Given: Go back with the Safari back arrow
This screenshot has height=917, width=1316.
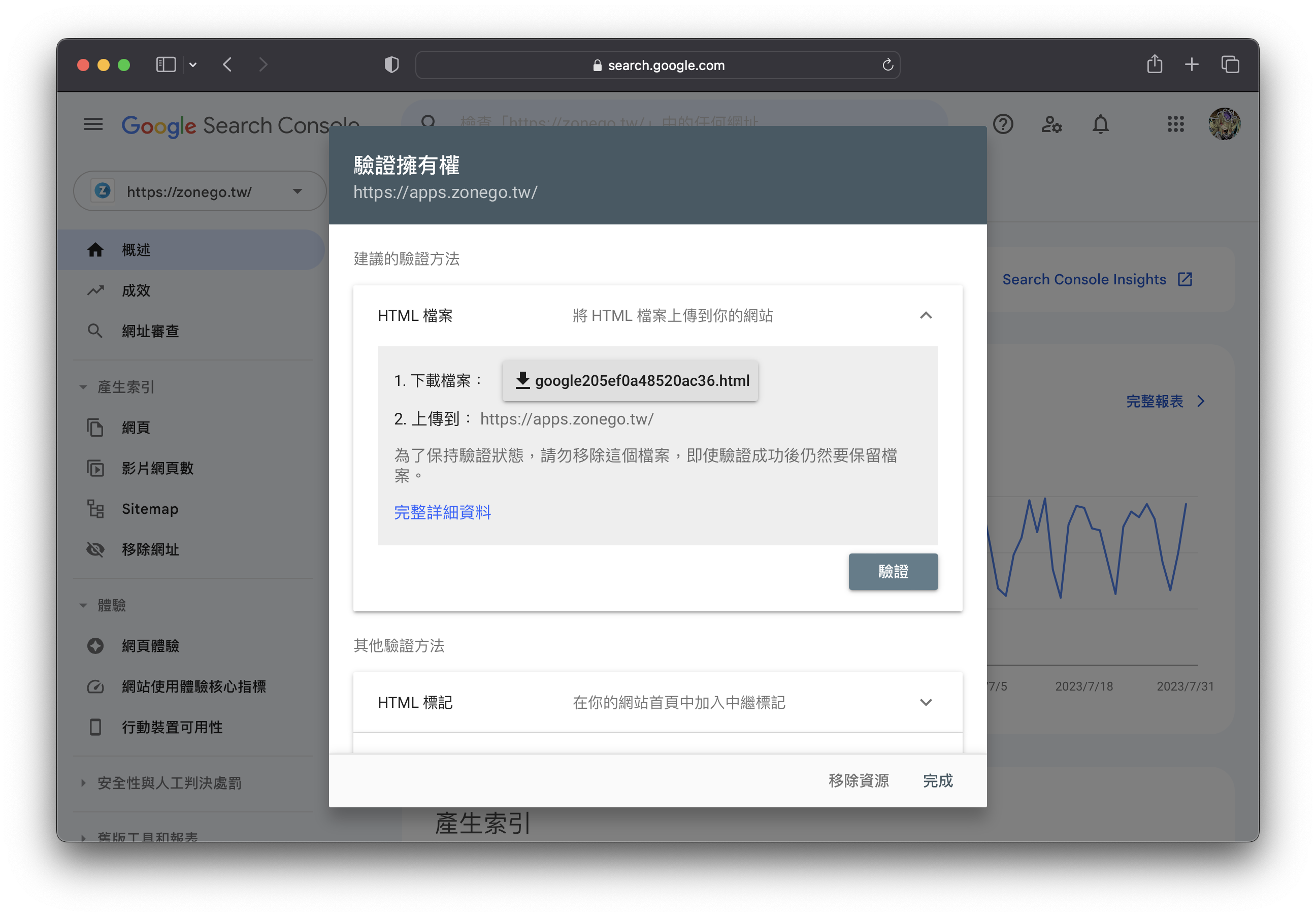Looking at the screenshot, I should [x=227, y=65].
